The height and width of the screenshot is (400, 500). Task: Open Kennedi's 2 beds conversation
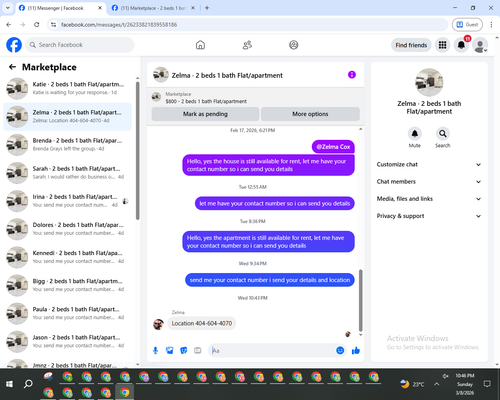pos(67,257)
